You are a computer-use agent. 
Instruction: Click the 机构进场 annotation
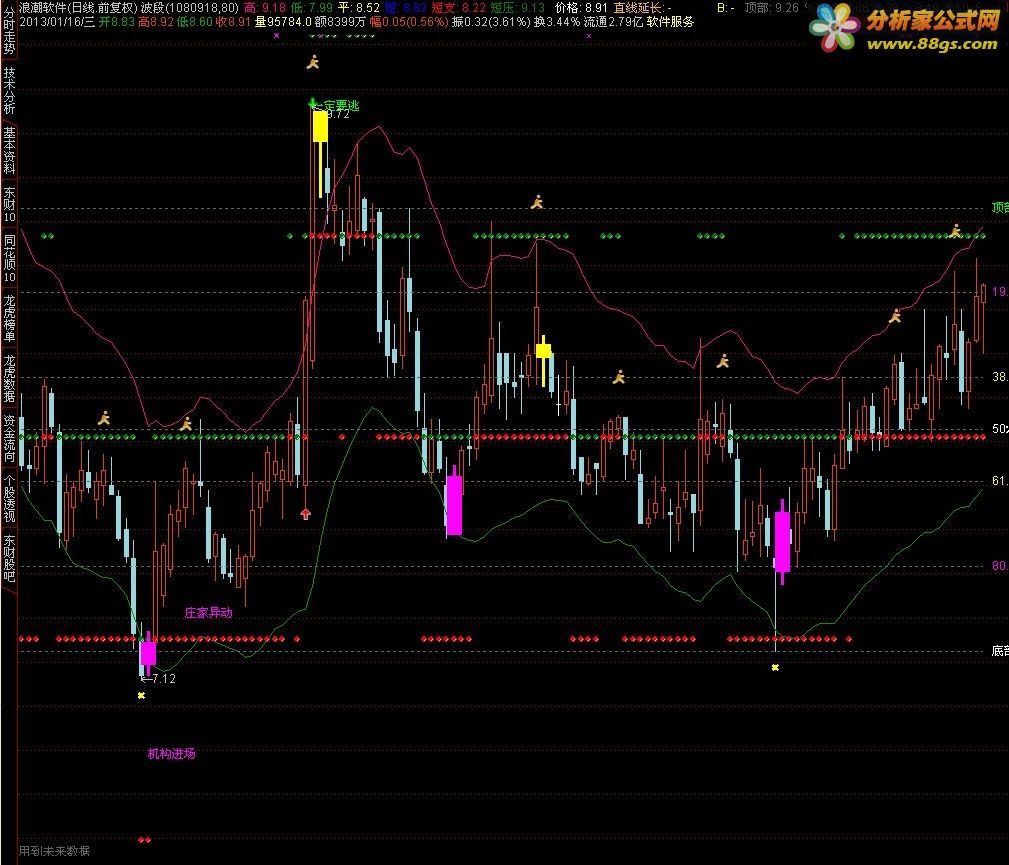[x=171, y=754]
